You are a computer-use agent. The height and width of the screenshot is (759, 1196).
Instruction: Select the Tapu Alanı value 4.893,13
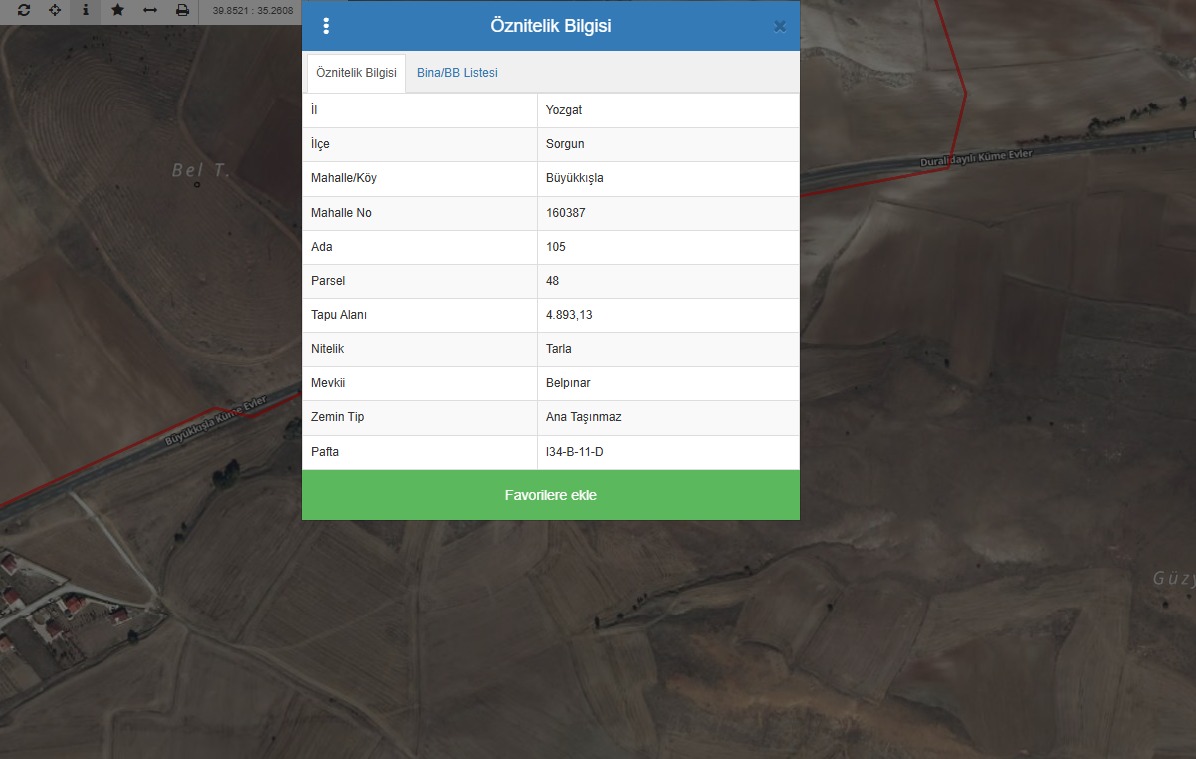point(569,315)
